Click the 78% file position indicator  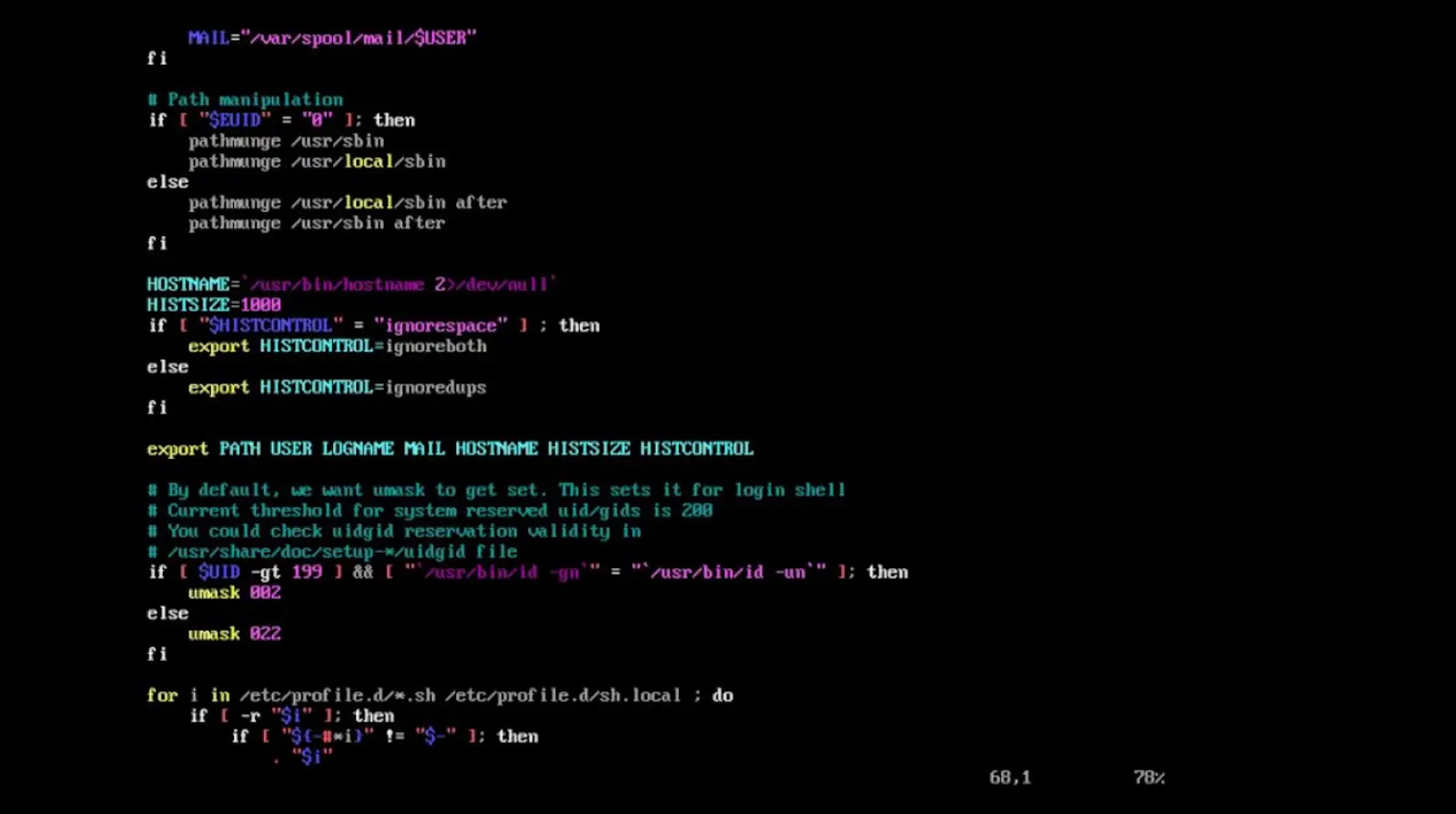click(1148, 778)
